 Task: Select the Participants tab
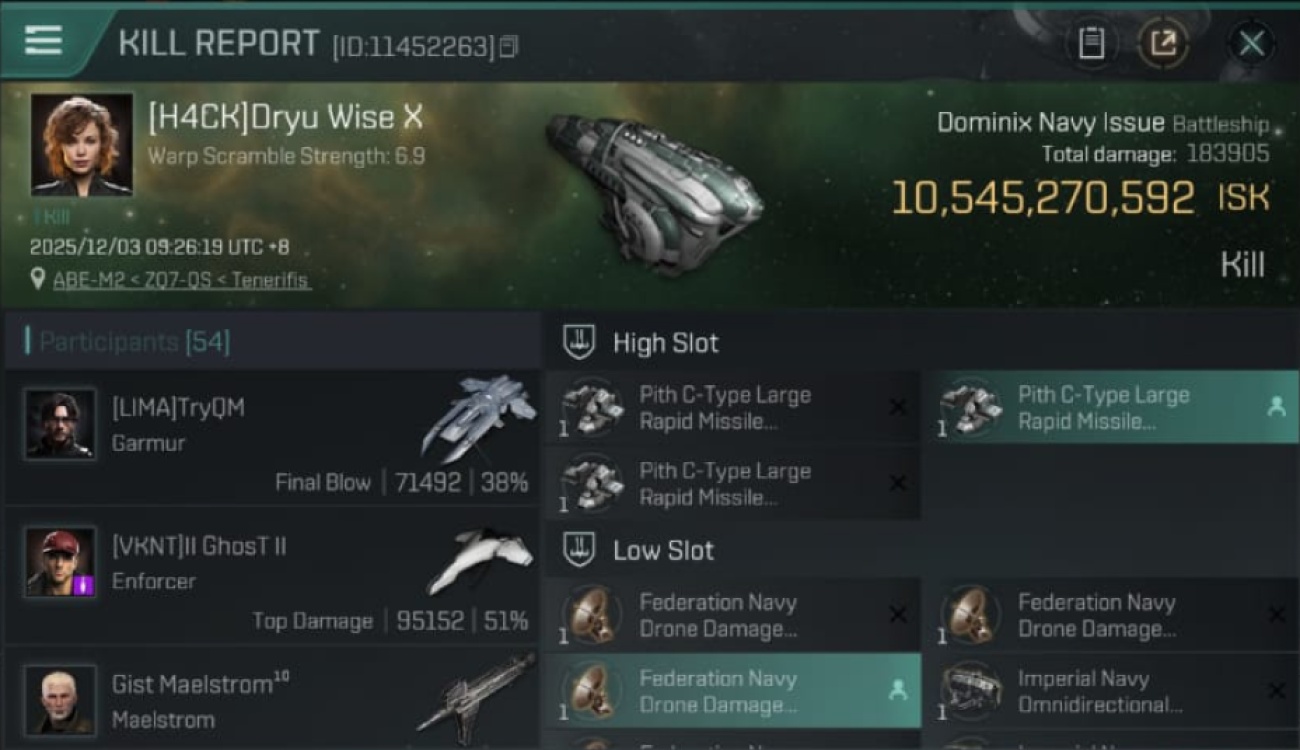[134, 342]
